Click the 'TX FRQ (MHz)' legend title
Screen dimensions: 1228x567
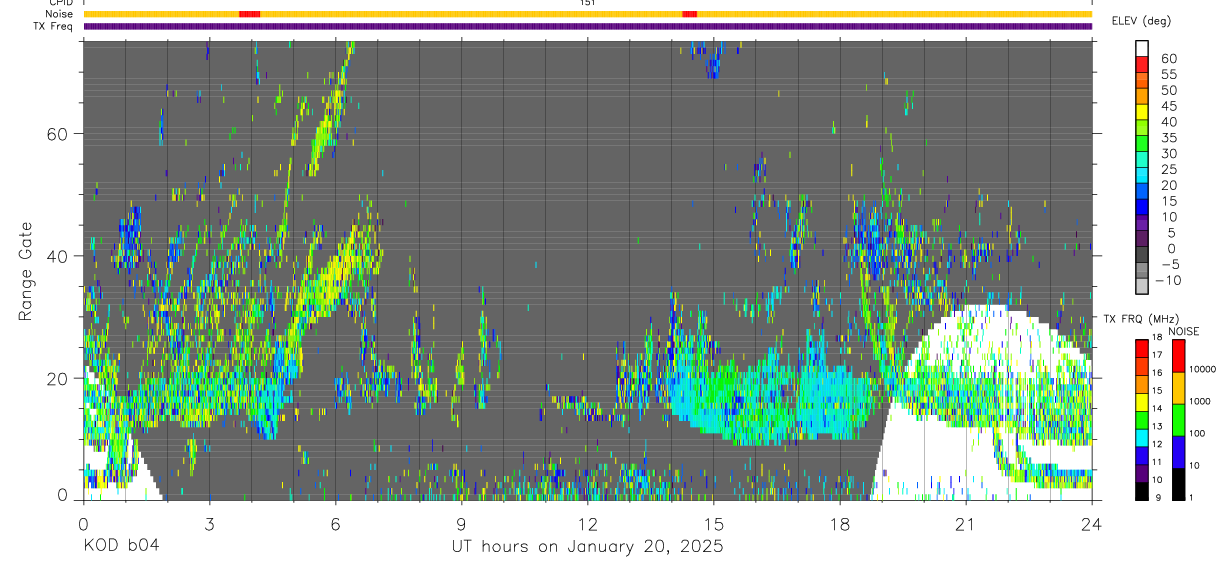click(1140, 319)
